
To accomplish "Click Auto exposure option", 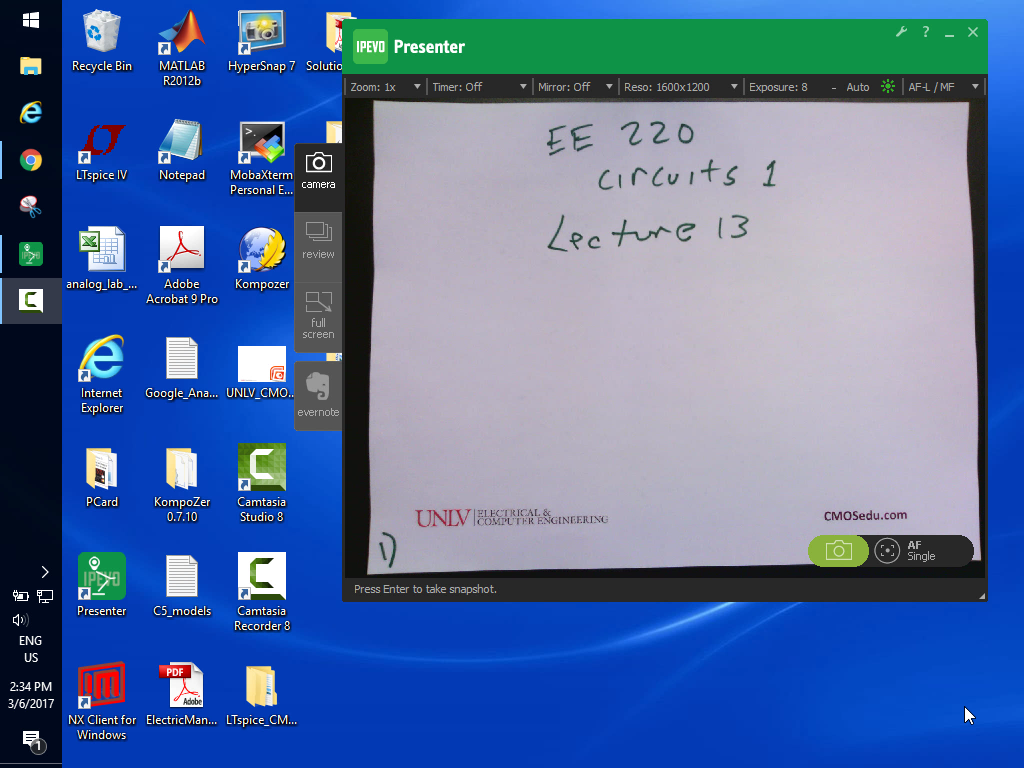I will 857,87.
